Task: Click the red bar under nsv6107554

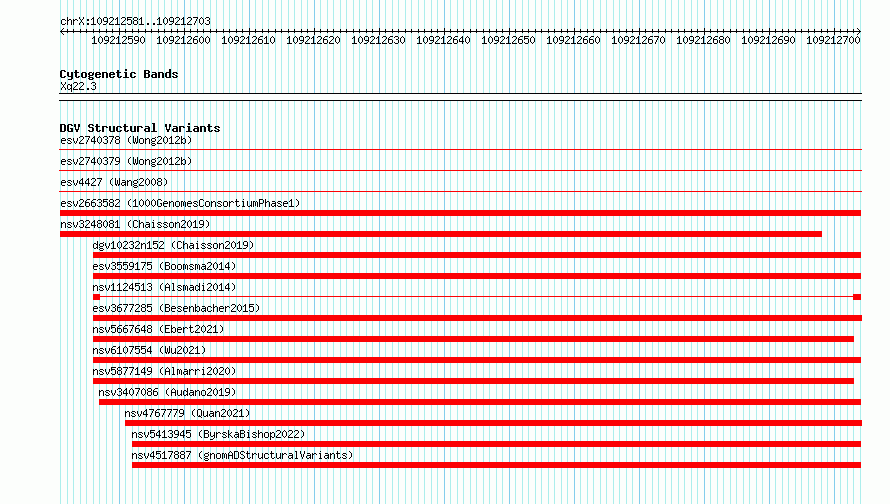Action: (477, 360)
